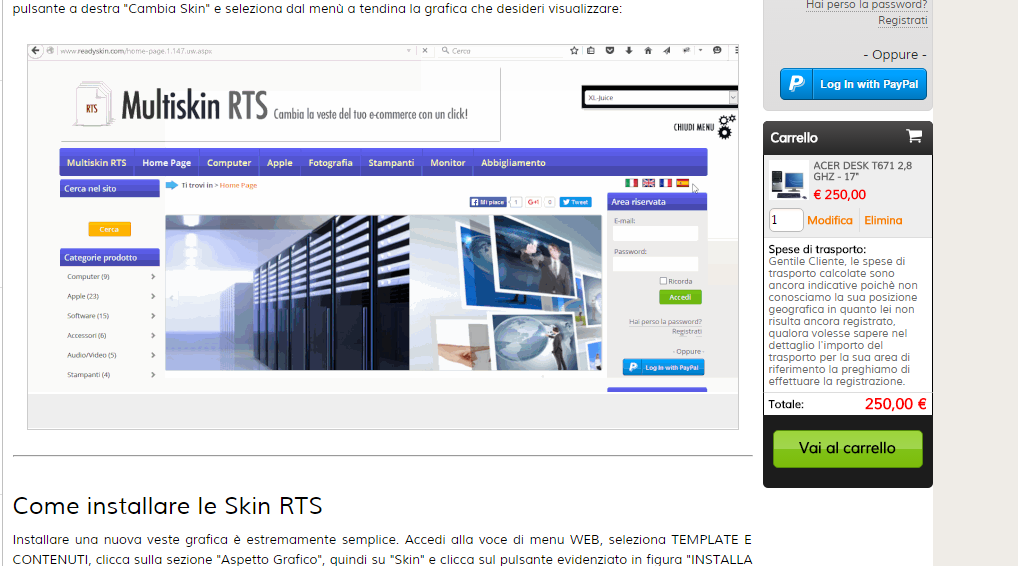
Task: Click the Spese di trasporto label
Action: [817, 249]
